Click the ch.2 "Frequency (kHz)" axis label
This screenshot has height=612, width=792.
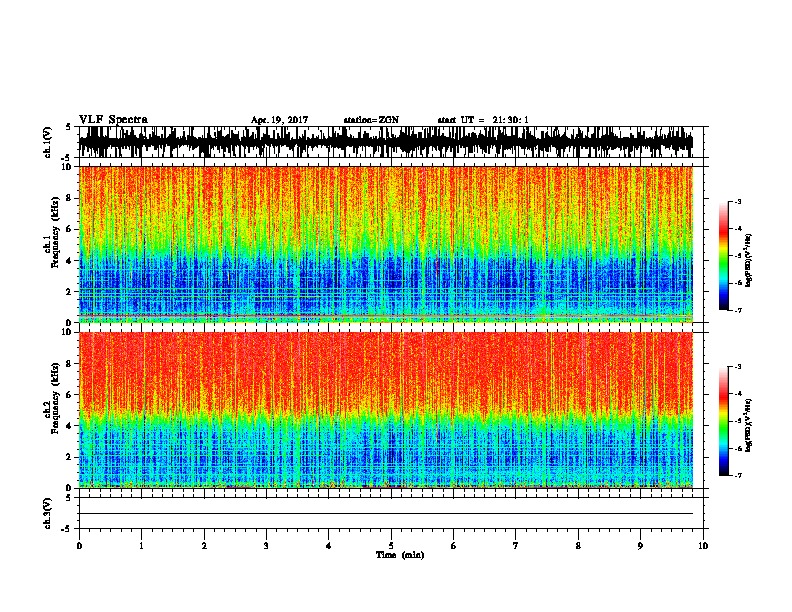pyautogui.click(x=55, y=398)
